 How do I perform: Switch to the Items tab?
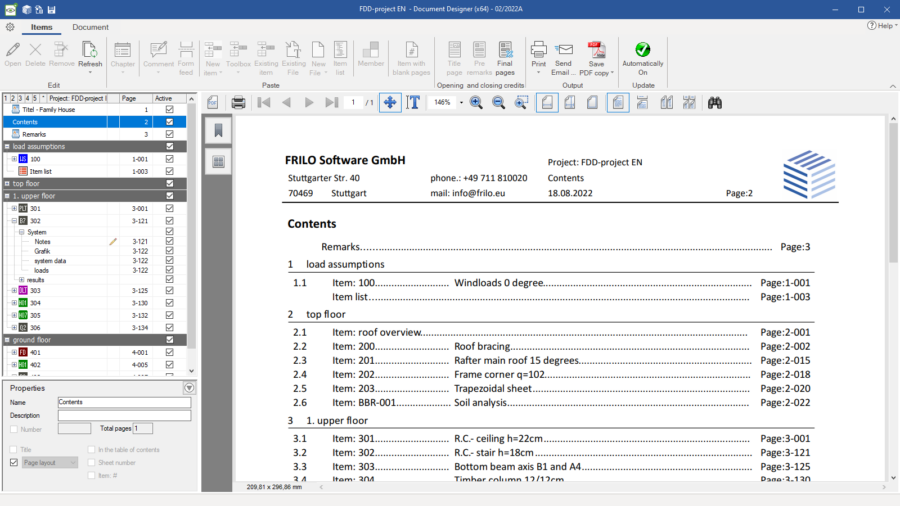click(41, 27)
